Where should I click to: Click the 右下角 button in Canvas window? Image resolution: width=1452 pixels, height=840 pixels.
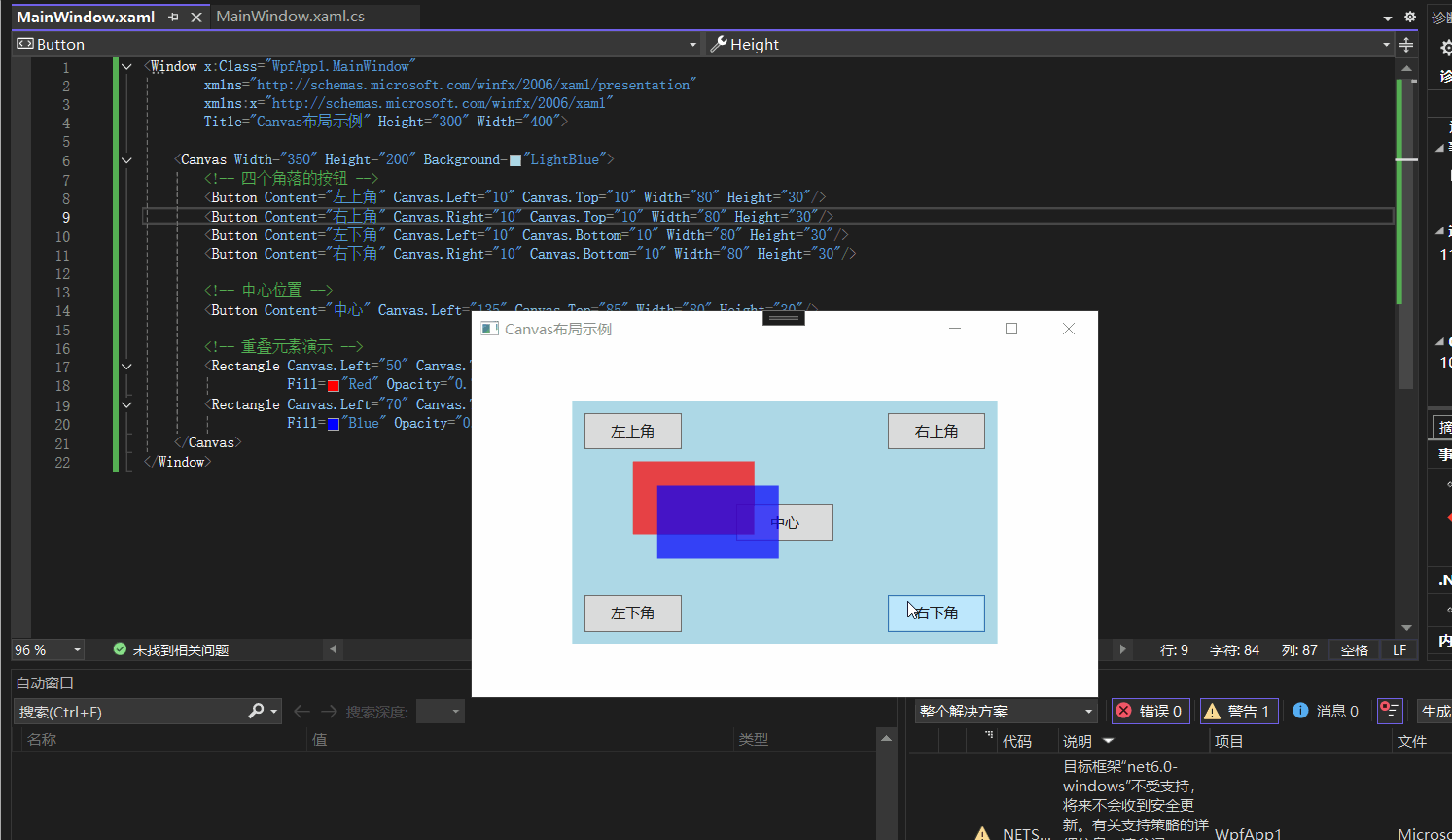pos(936,613)
